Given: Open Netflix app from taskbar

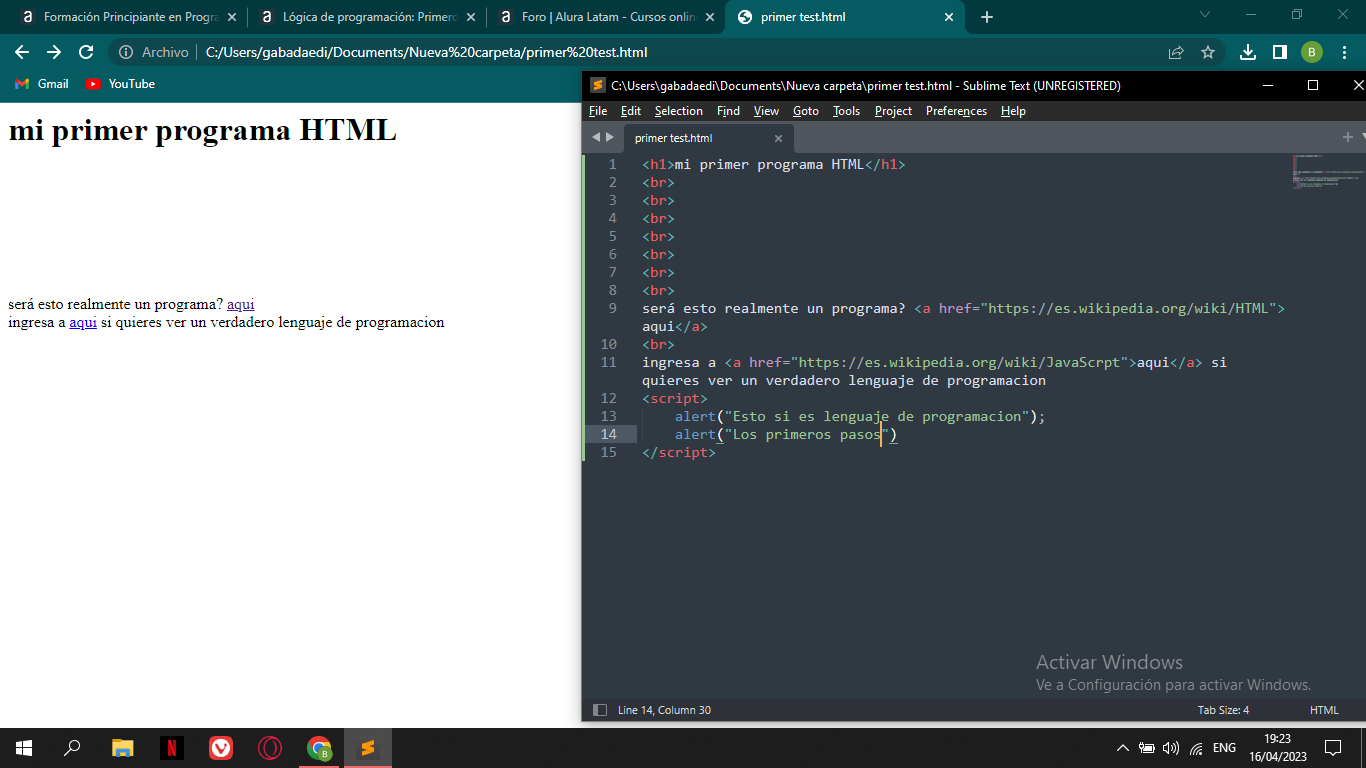Looking at the screenshot, I should [x=172, y=748].
